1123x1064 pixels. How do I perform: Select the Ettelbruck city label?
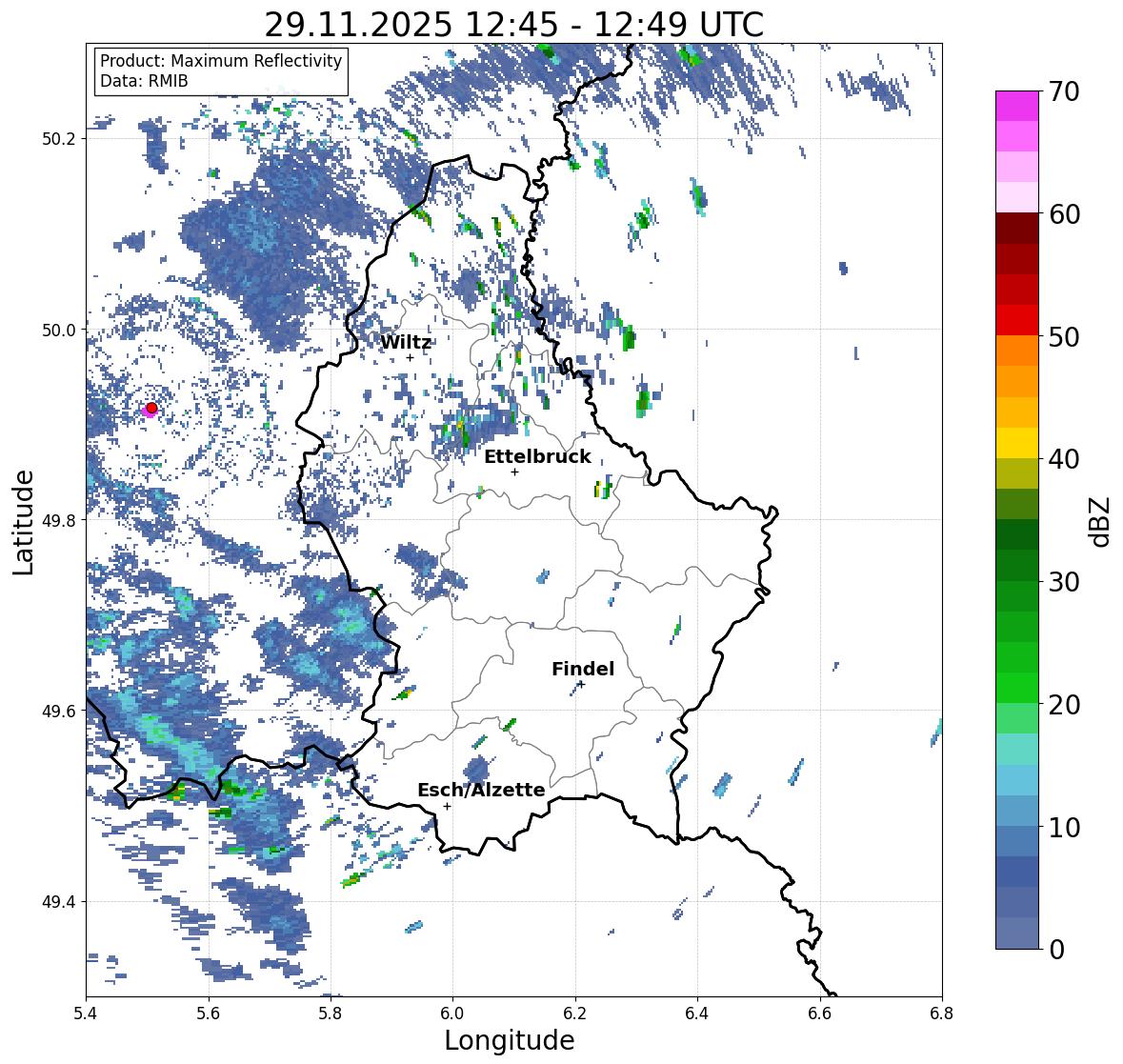537,457
